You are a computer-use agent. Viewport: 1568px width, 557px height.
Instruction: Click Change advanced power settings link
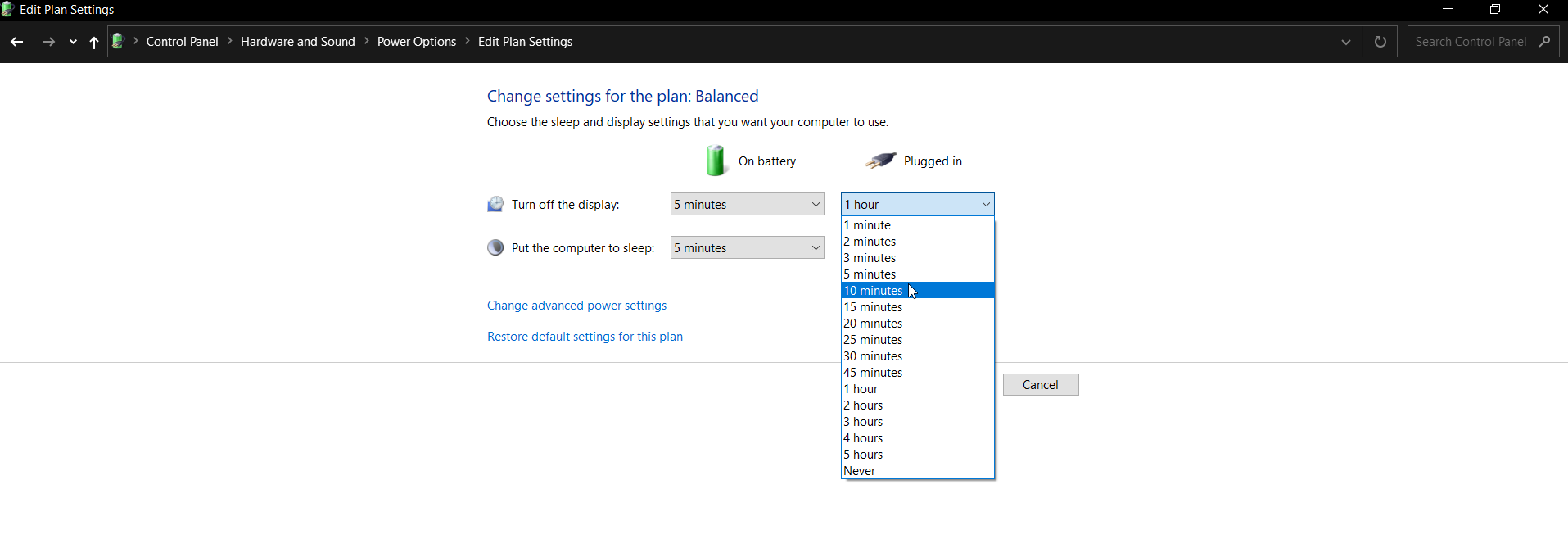(x=576, y=306)
